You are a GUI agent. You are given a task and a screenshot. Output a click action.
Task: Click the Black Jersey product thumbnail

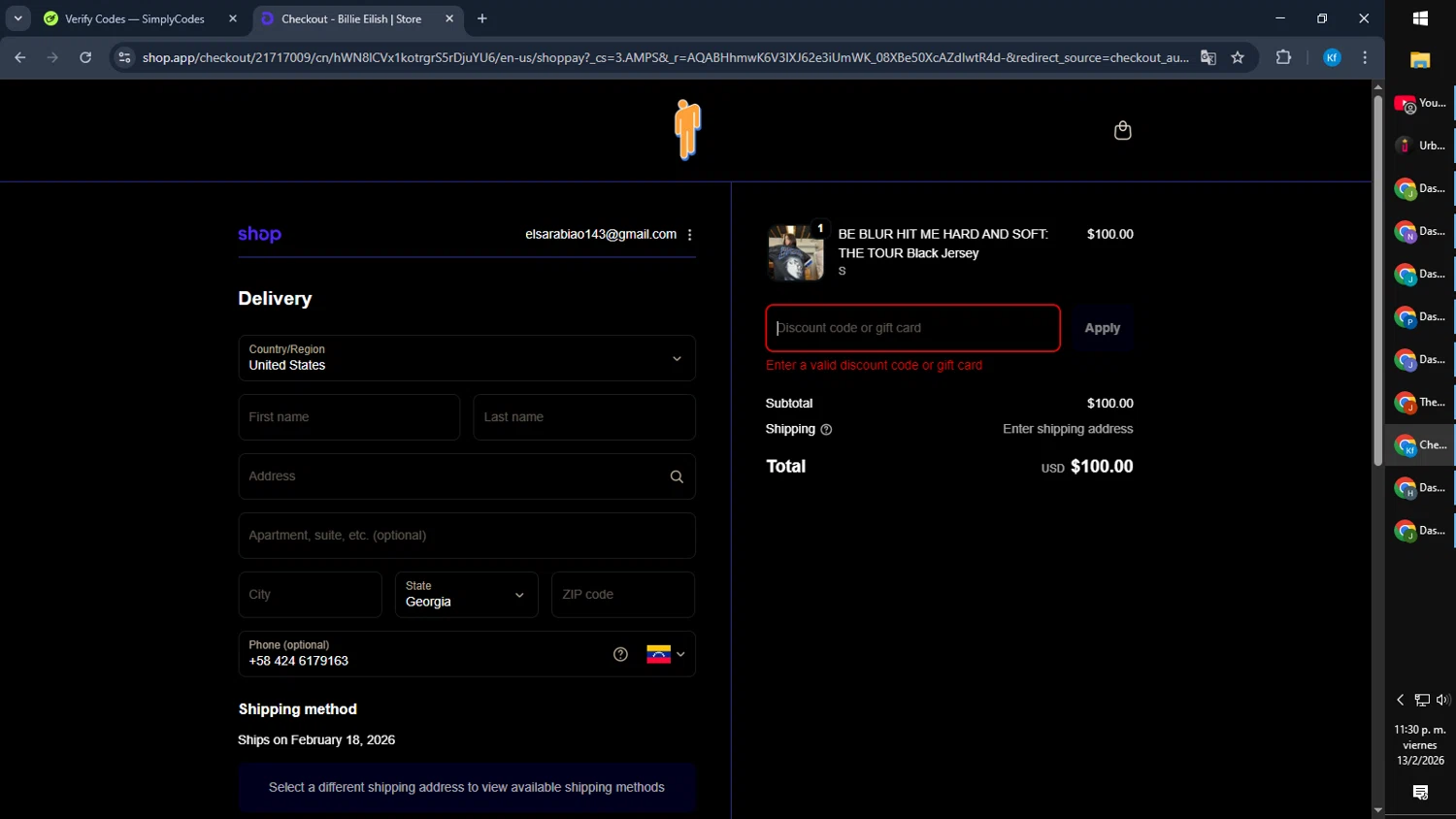(796, 252)
